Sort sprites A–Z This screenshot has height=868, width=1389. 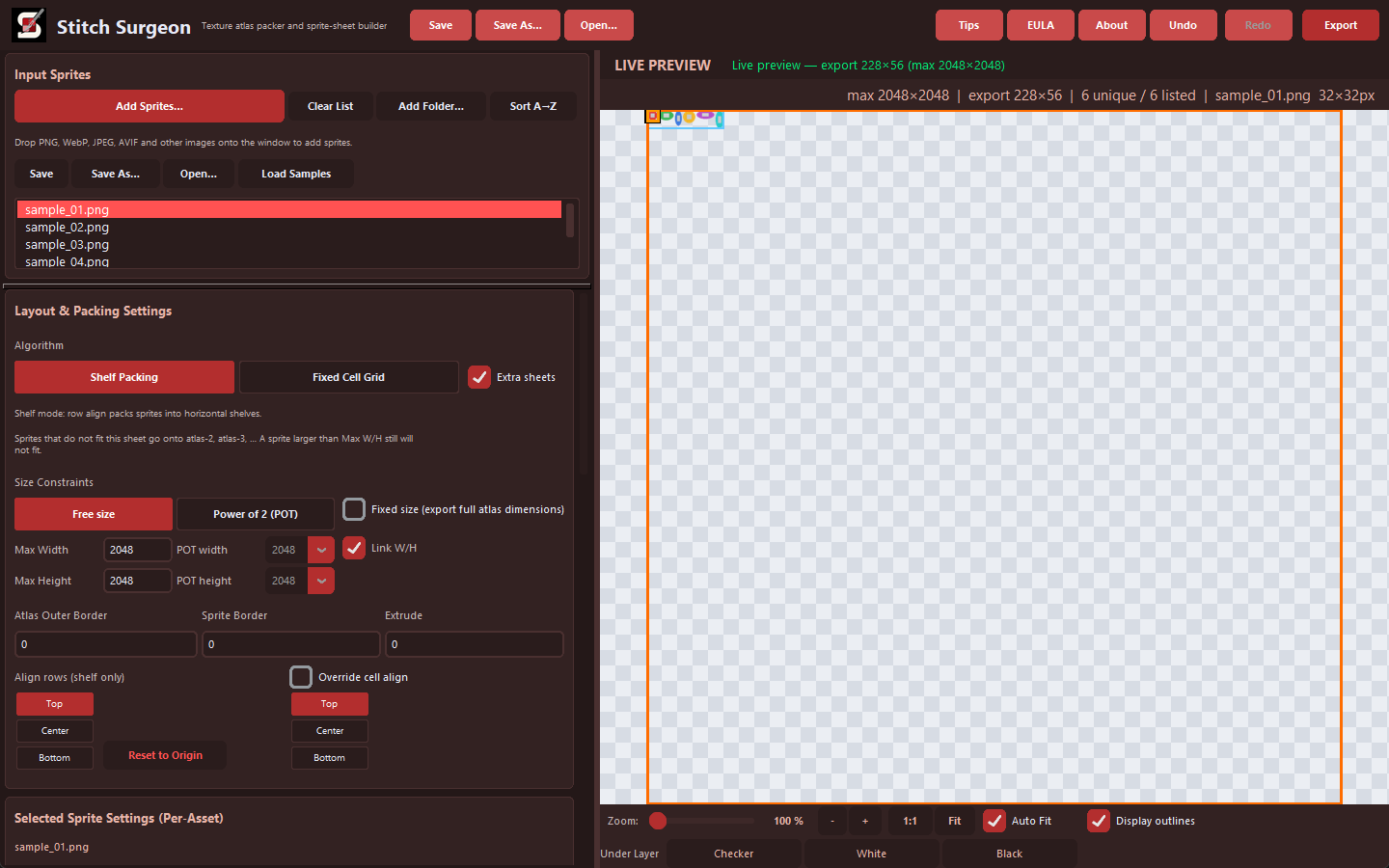coord(533,106)
